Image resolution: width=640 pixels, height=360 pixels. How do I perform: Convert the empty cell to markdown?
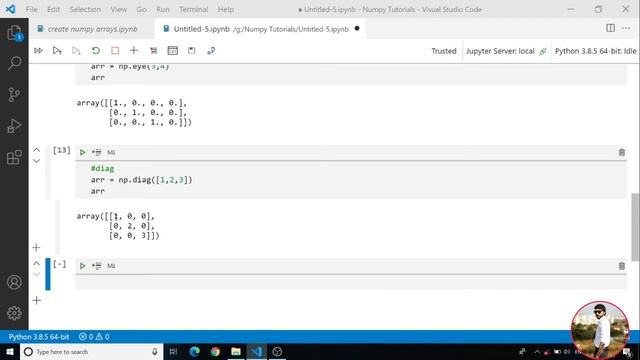pos(111,266)
